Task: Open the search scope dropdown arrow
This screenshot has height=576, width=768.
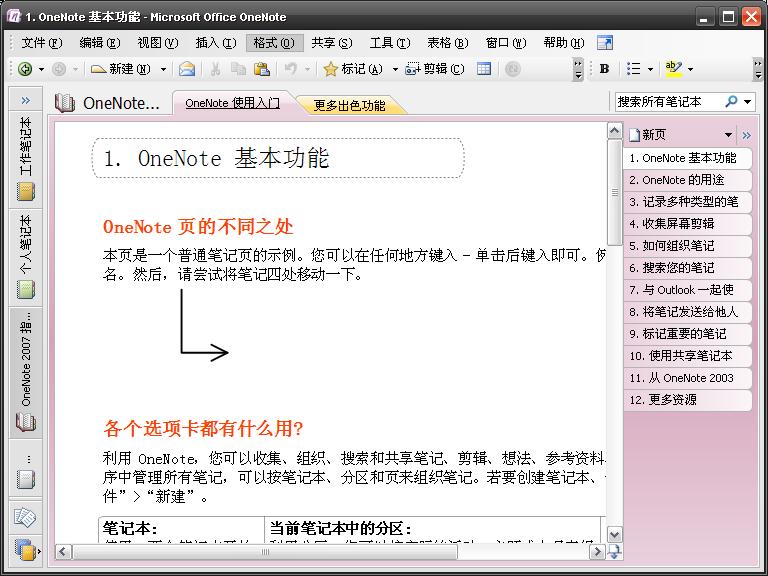Action: click(747, 102)
